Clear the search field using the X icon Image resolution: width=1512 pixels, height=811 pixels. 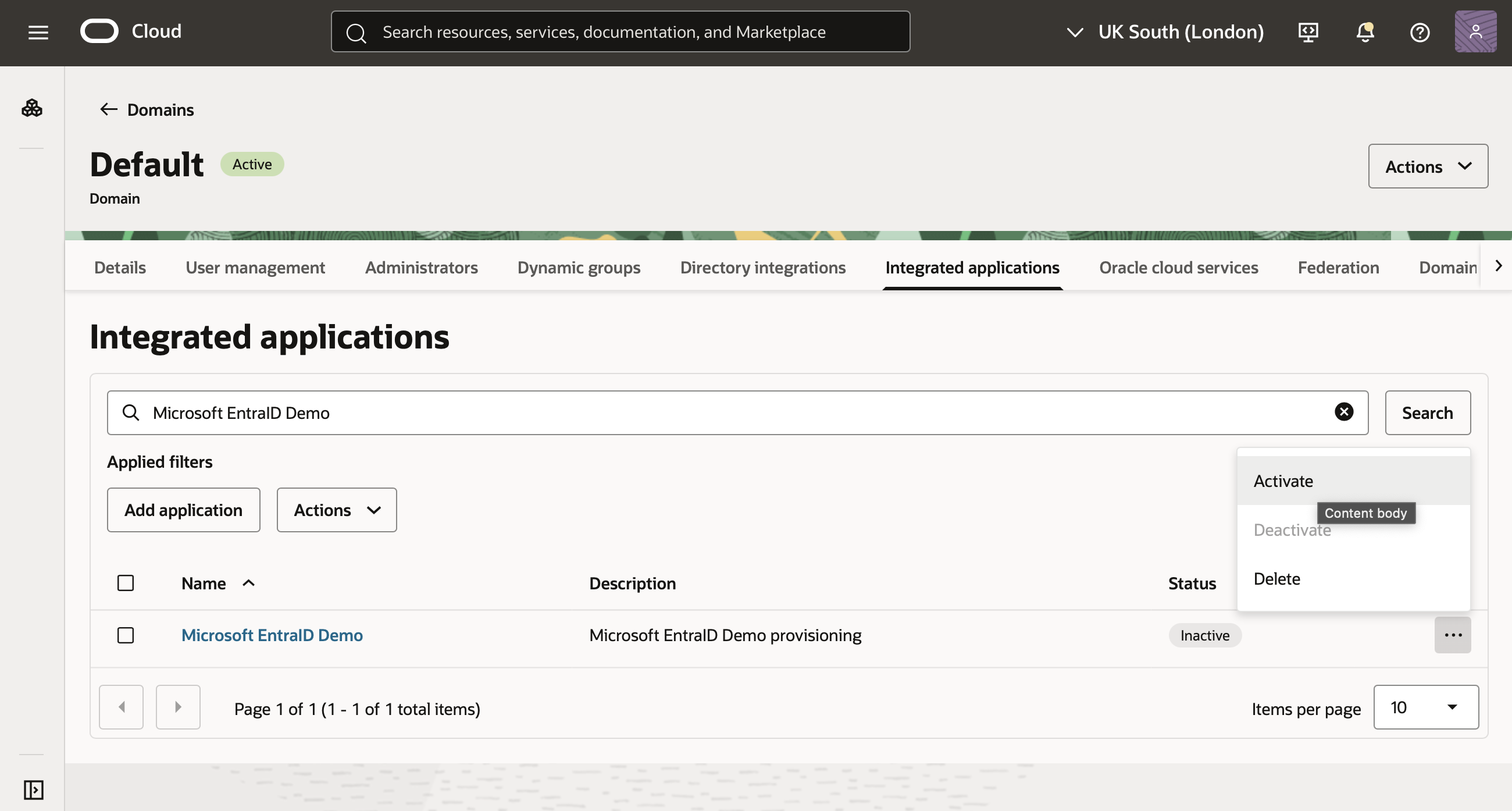(1344, 412)
